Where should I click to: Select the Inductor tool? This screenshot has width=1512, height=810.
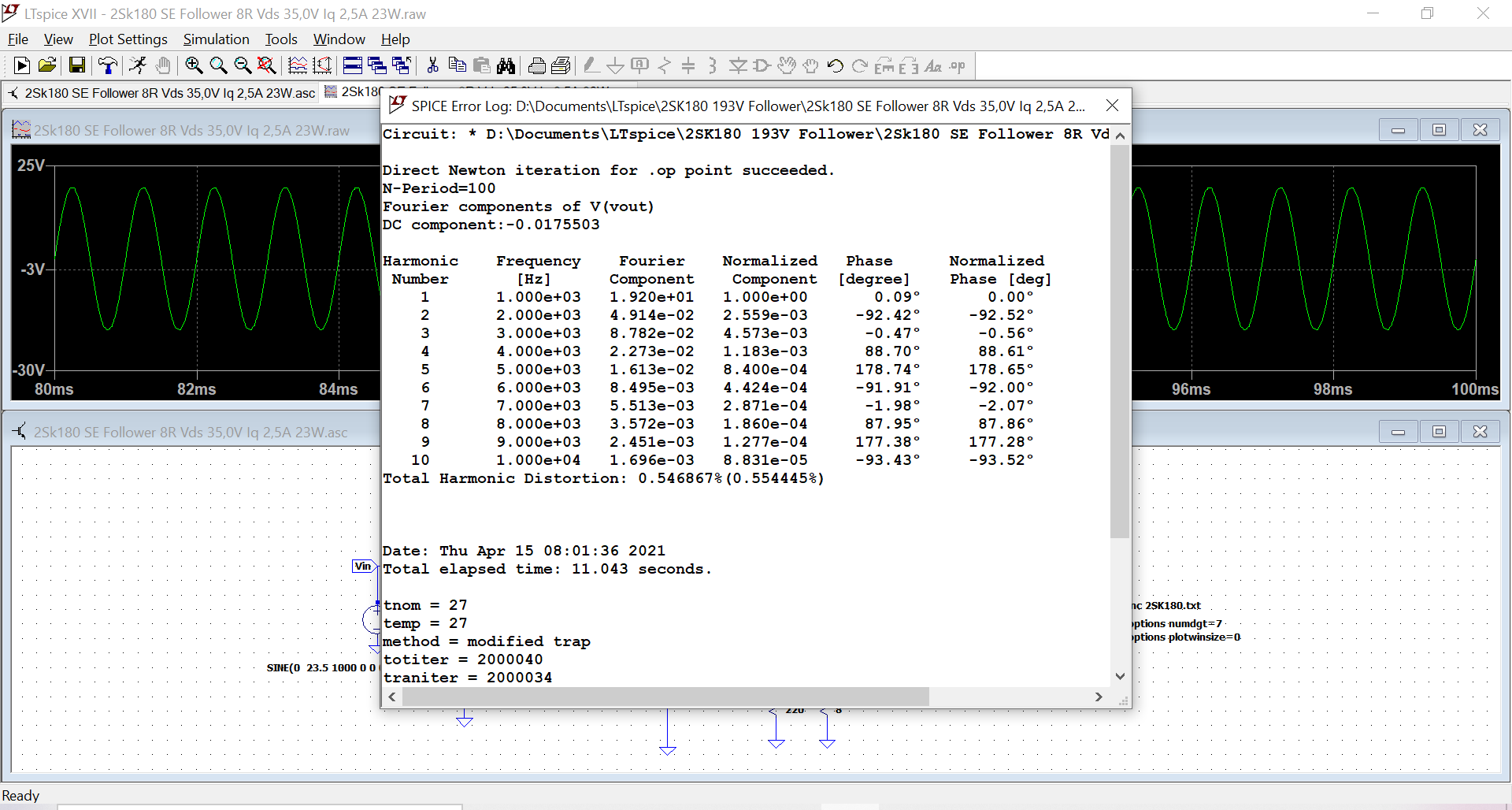coord(713,66)
